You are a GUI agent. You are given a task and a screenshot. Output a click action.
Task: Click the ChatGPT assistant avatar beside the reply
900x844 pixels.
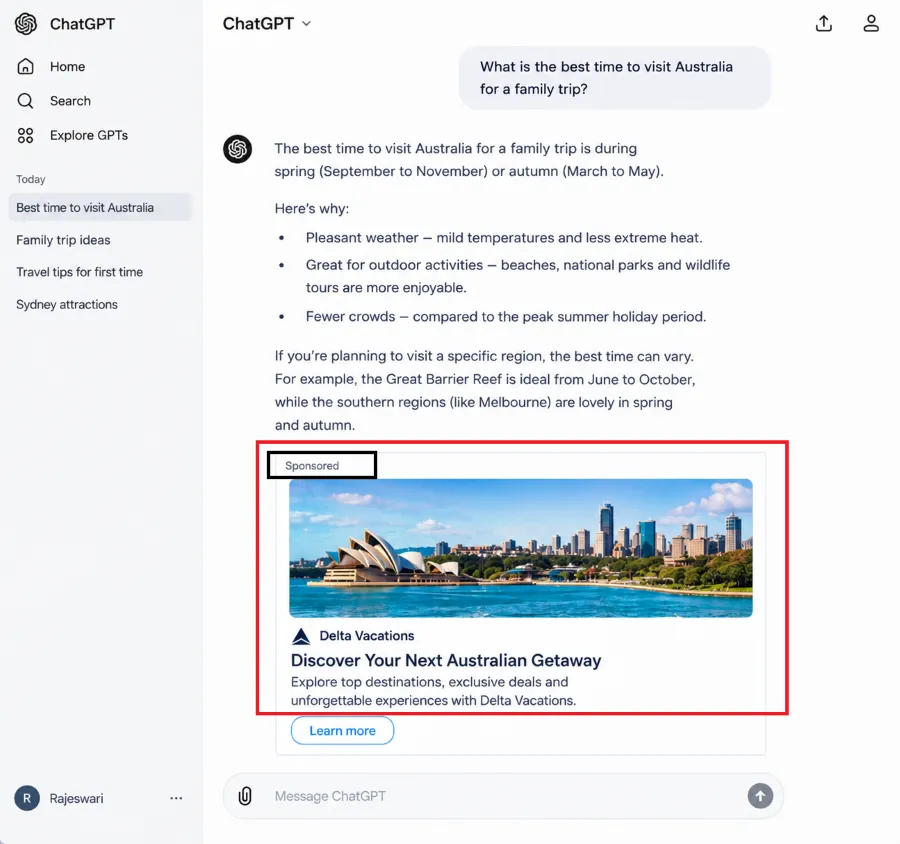click(238, 149)
